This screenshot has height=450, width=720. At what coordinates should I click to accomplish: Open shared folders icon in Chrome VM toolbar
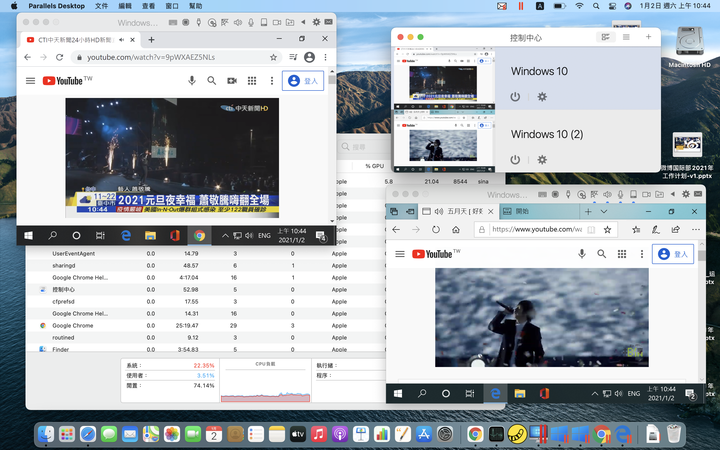(x=290, y=22)
